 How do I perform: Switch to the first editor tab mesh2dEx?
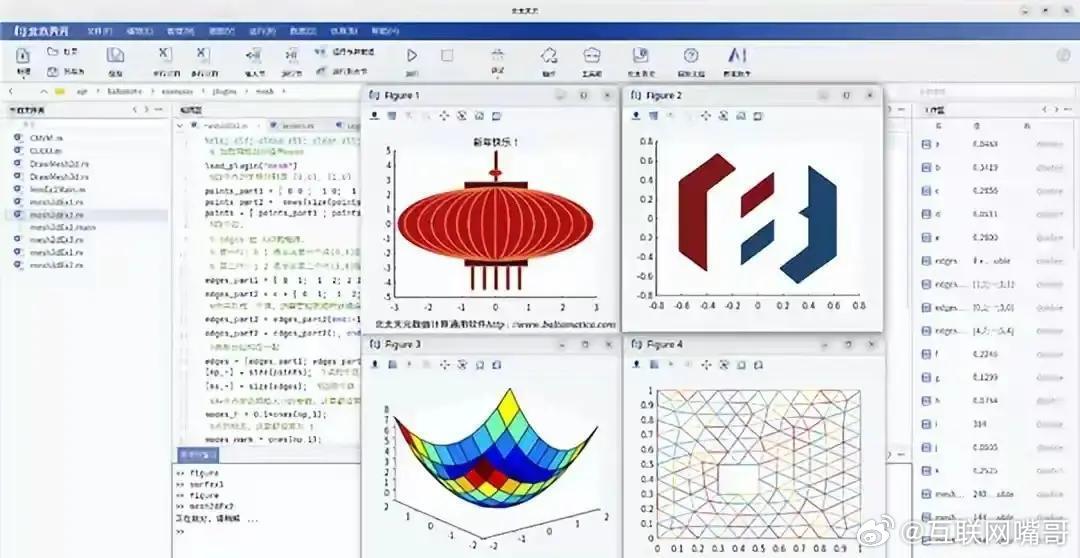click(225, 126)
